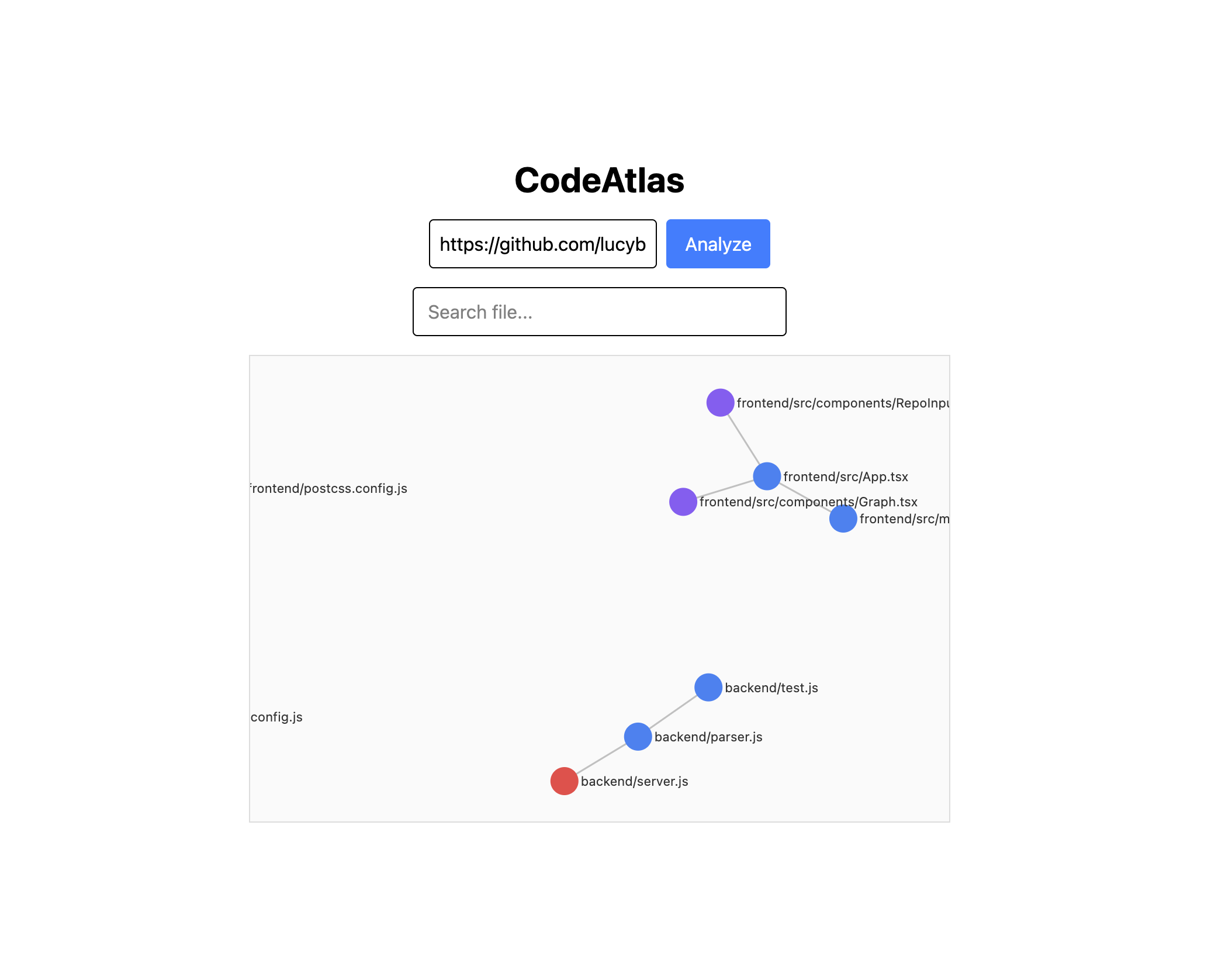Image resolution: width=1232 pixels, height=953 pixels.
Task: Click the backend/parser.js node circle
Action: (x=638, y=737)
